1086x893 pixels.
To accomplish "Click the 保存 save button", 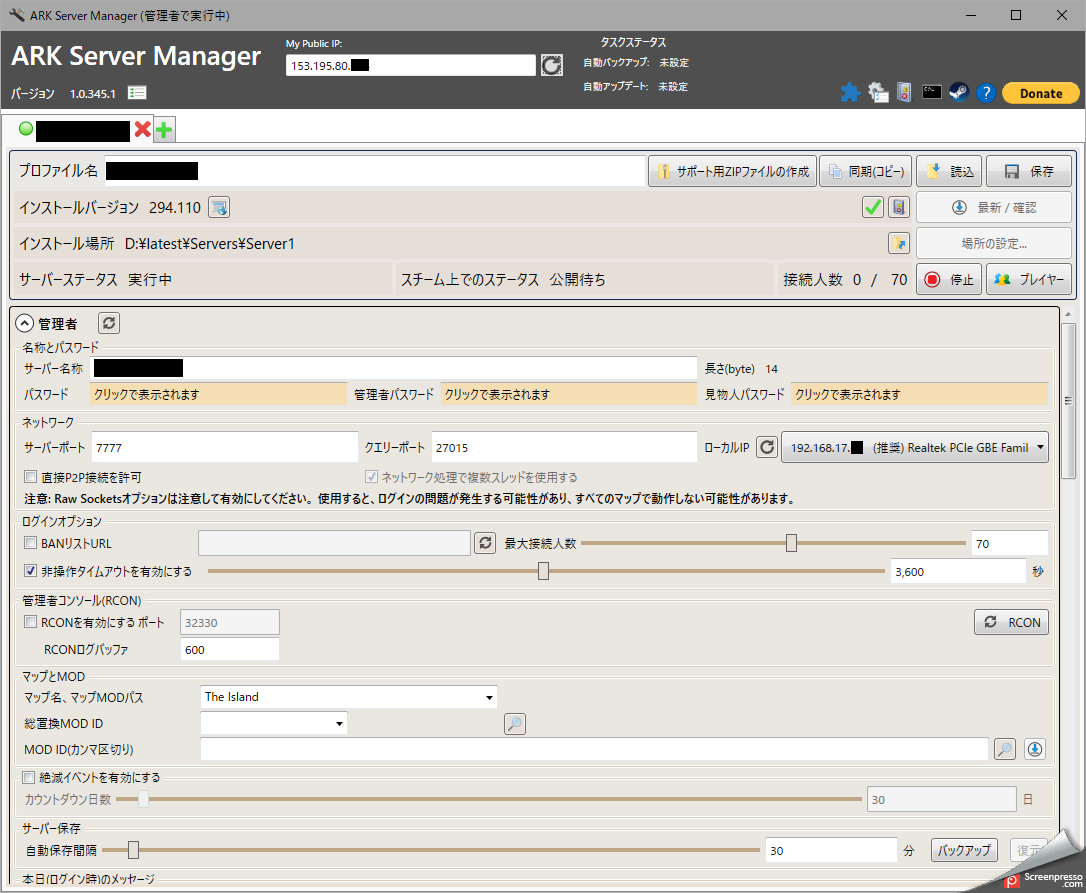I will point(1029,171).
